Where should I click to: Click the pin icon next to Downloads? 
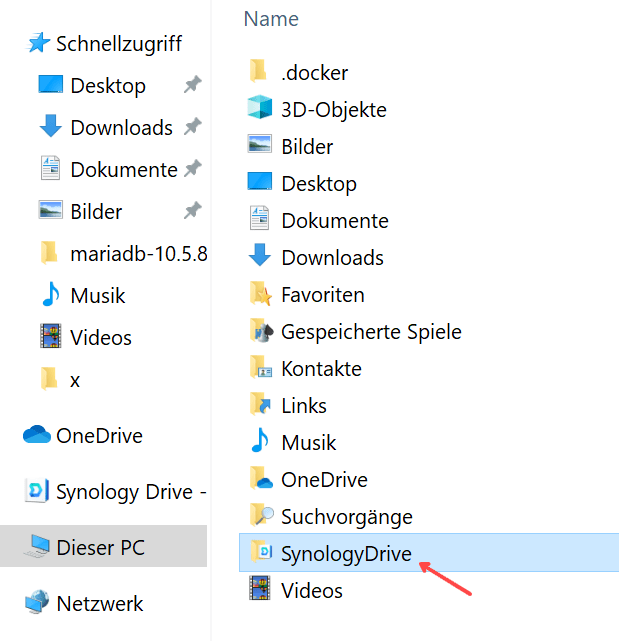[192, 127]
